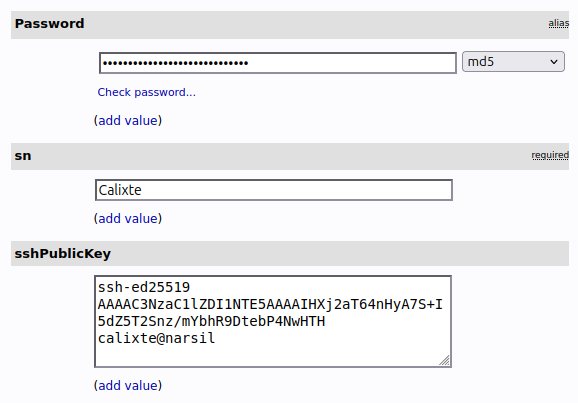Click the chevron arrow of the md5 selector

point(554,62)
